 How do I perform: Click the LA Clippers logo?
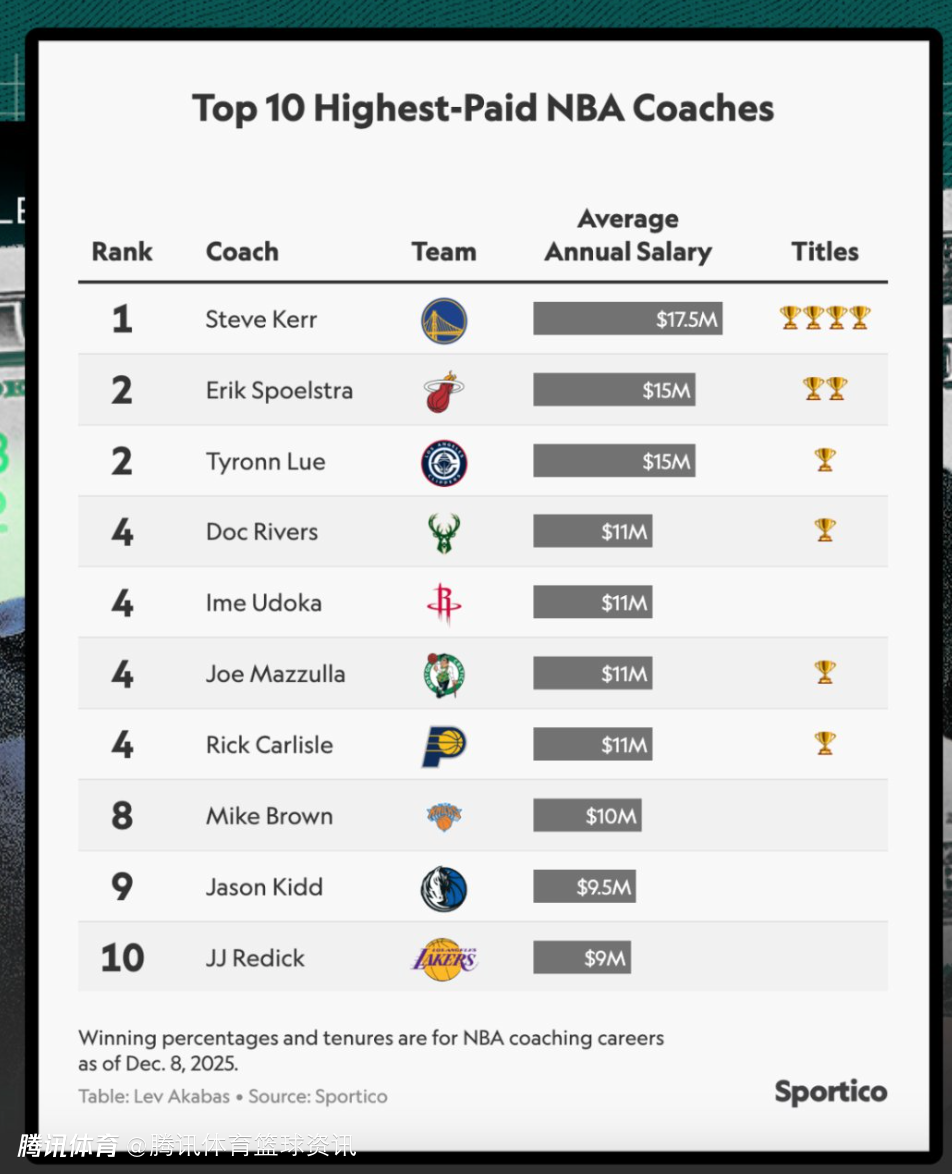coord(443,462)
